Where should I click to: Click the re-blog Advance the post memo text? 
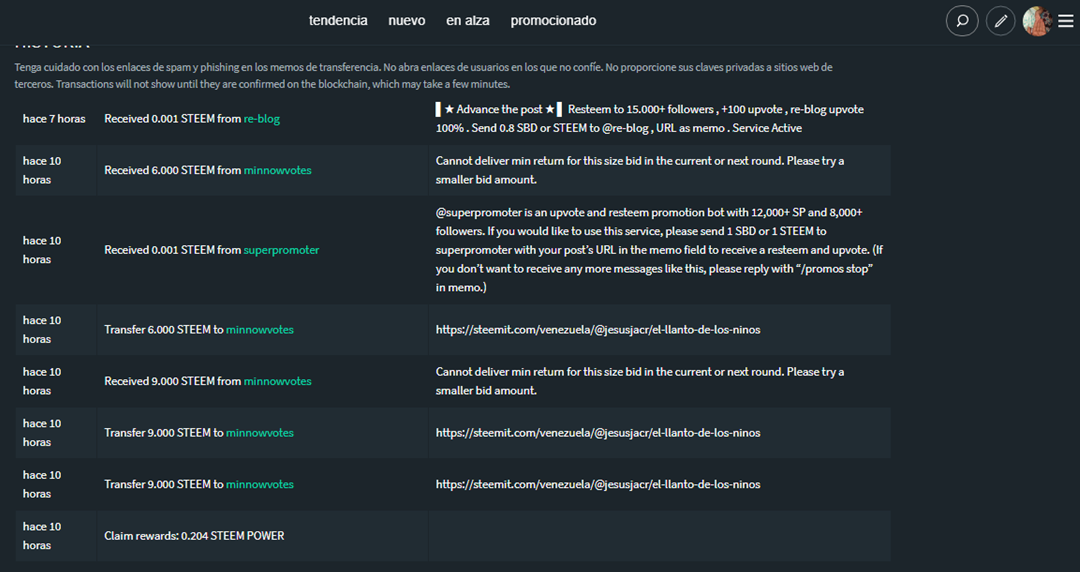(x=650, y=119)
